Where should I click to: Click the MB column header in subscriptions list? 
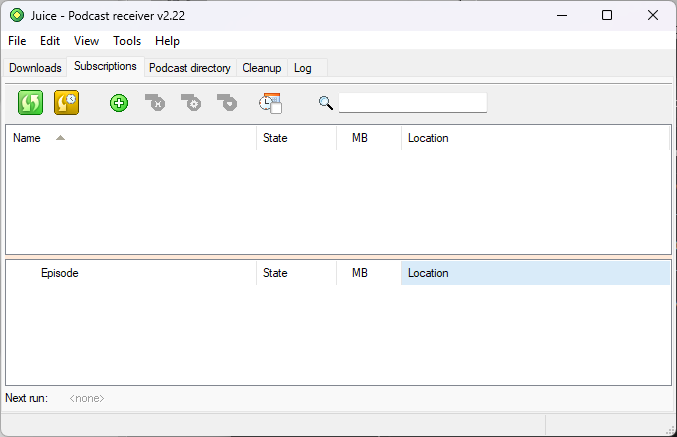point(360,138)
